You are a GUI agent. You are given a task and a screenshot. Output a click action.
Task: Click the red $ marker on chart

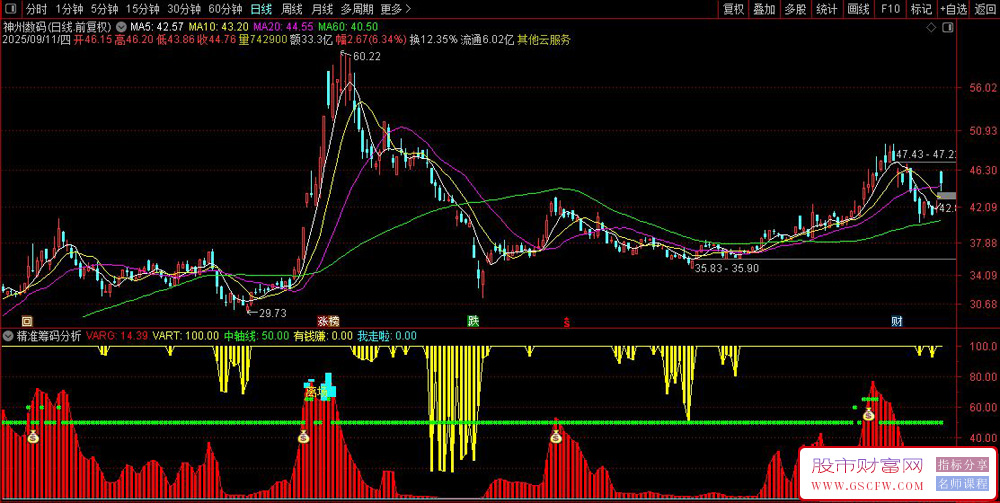click(566, 323)
